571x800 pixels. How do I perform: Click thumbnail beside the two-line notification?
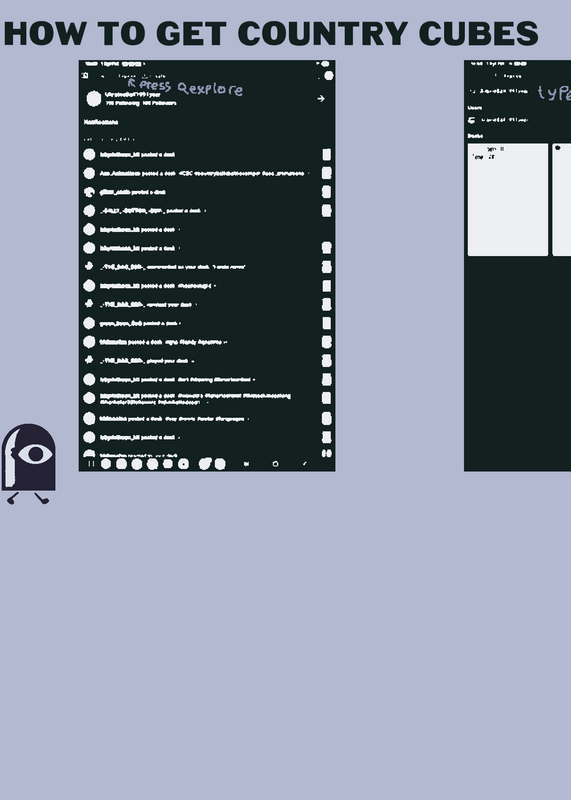[327, 398]
